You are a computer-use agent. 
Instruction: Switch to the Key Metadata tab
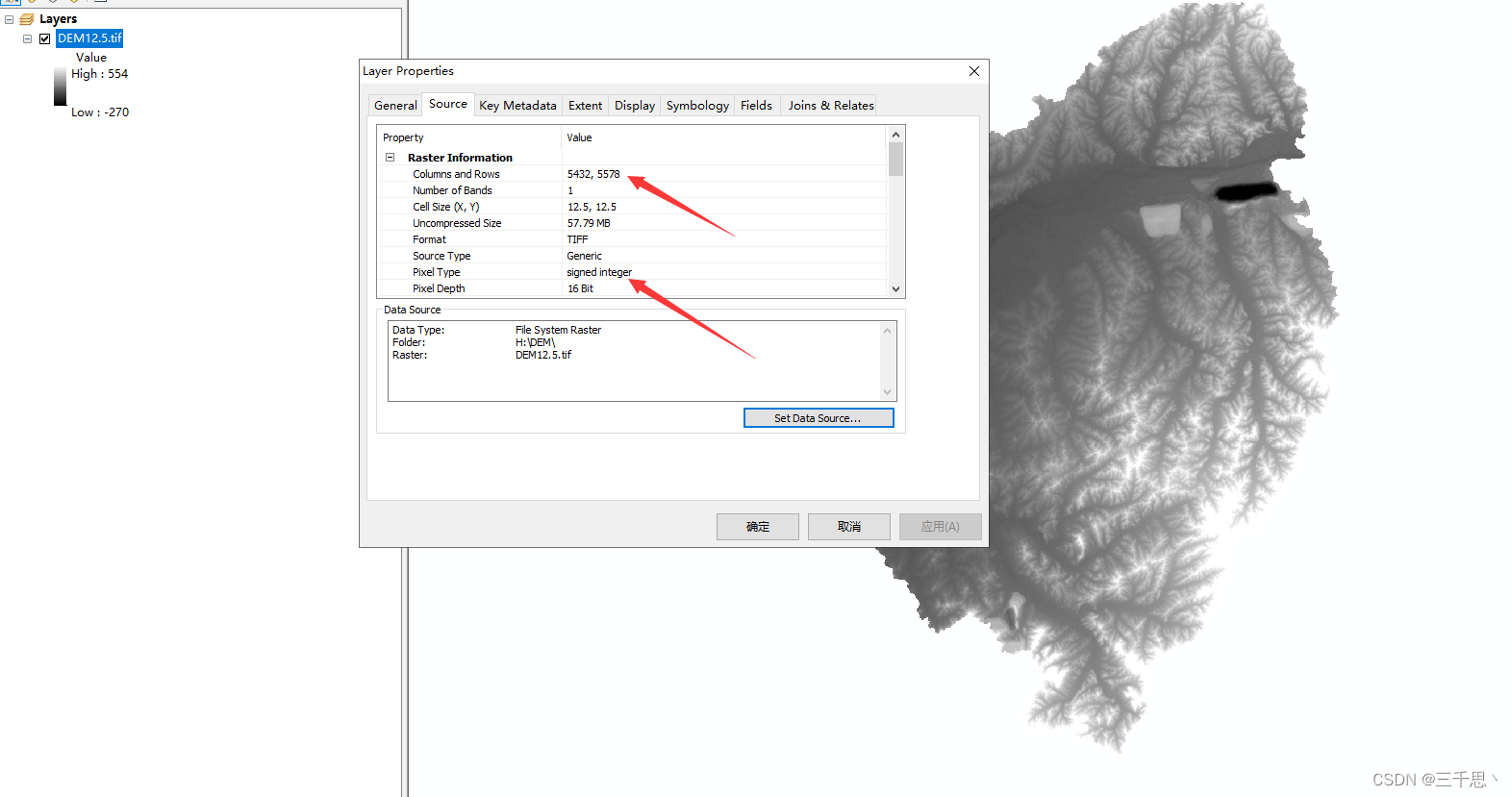(517, 106)
